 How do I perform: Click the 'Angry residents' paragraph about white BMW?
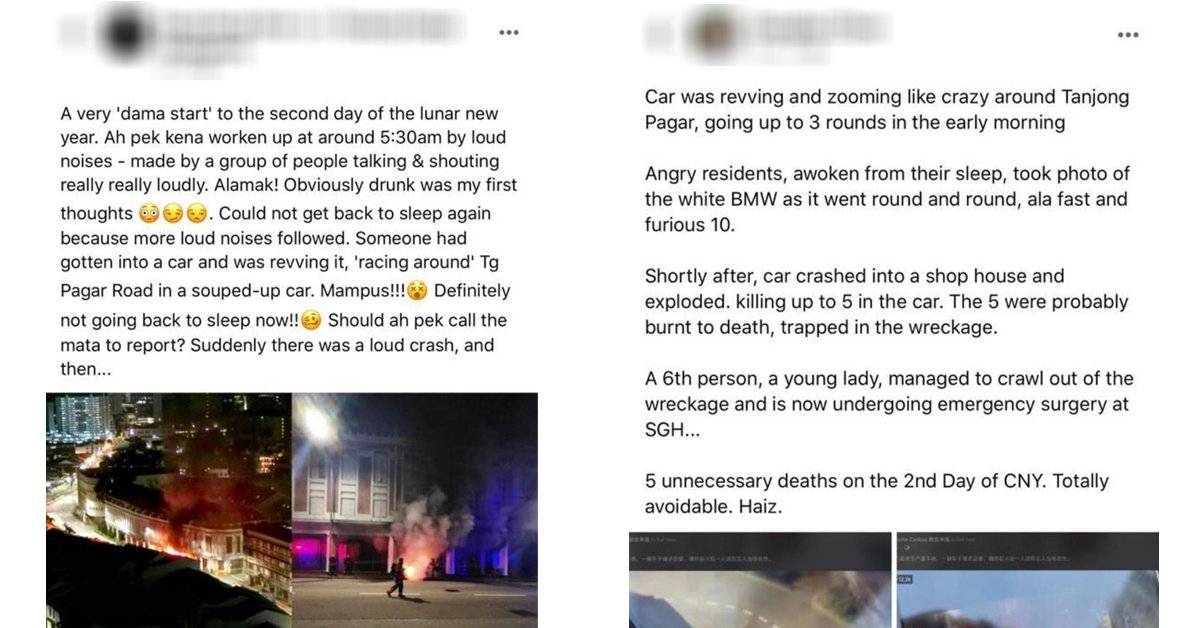(886, 199)
